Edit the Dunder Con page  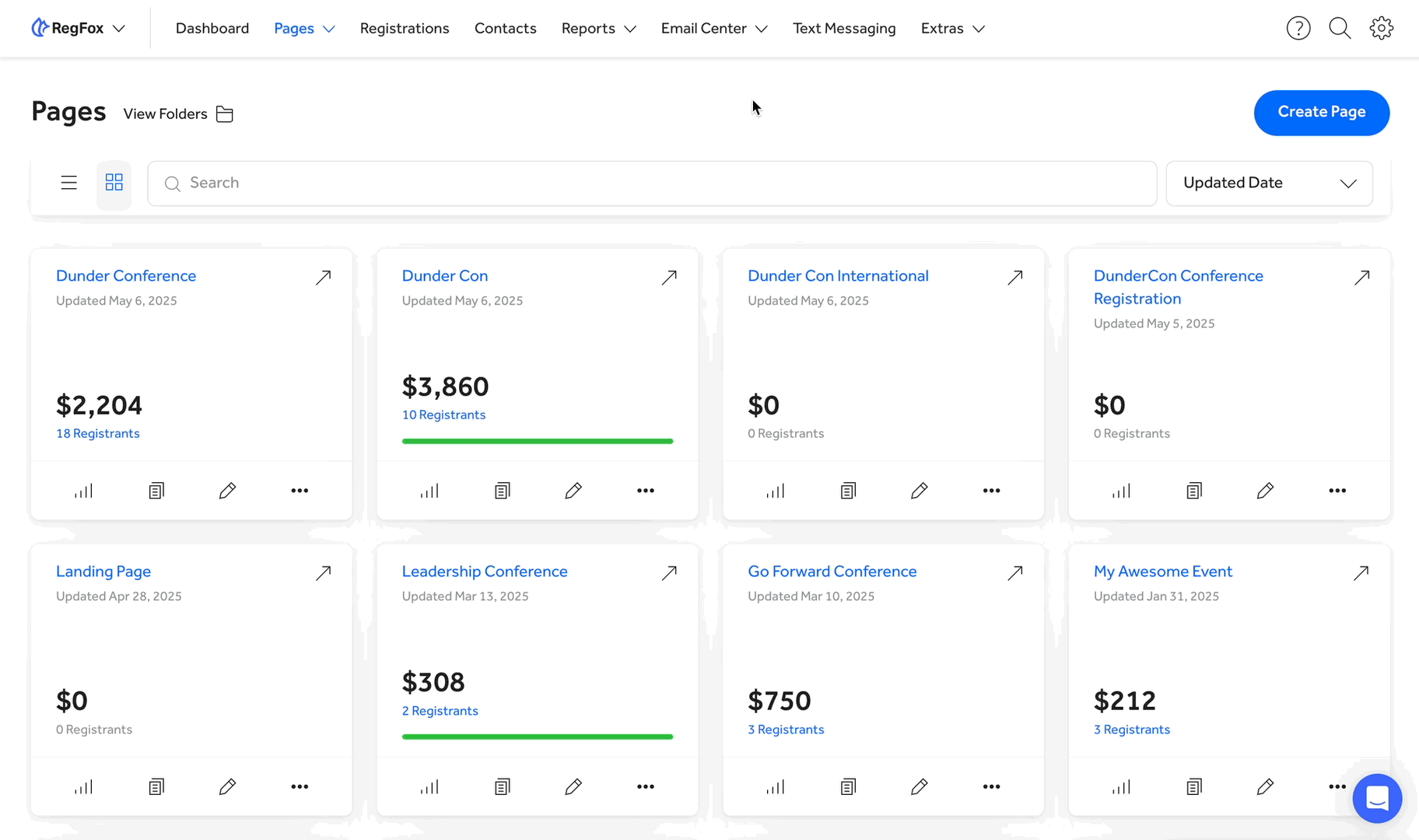[x=573, y=491]
